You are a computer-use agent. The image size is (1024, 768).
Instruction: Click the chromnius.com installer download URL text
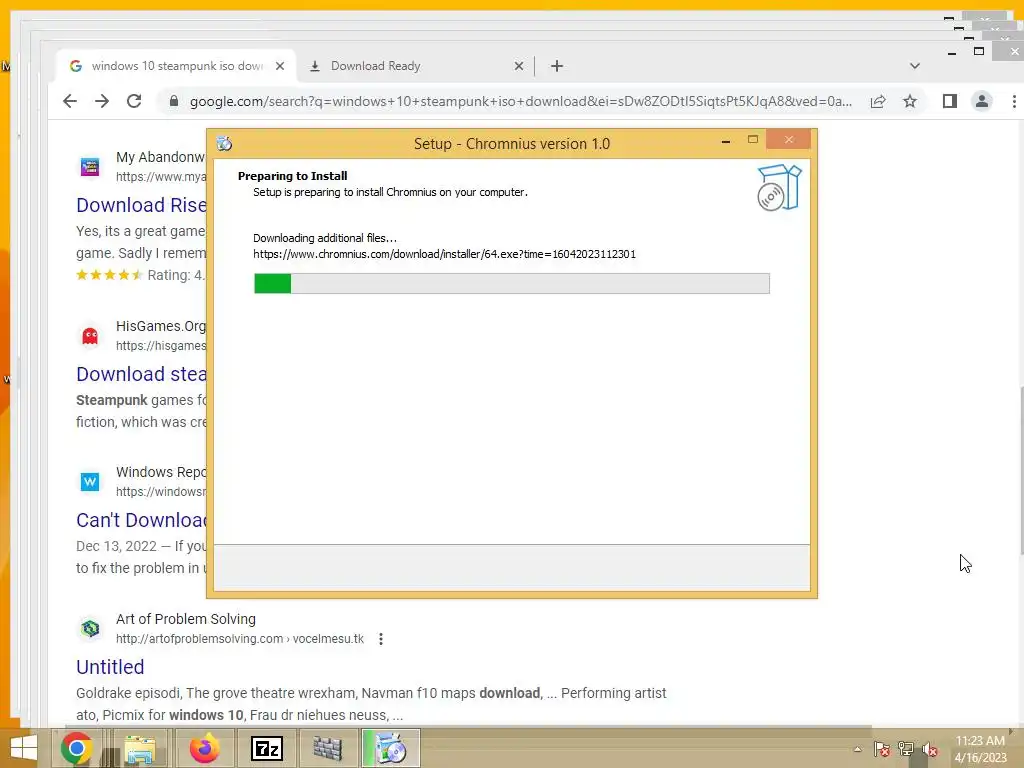[x=444, y=254]
